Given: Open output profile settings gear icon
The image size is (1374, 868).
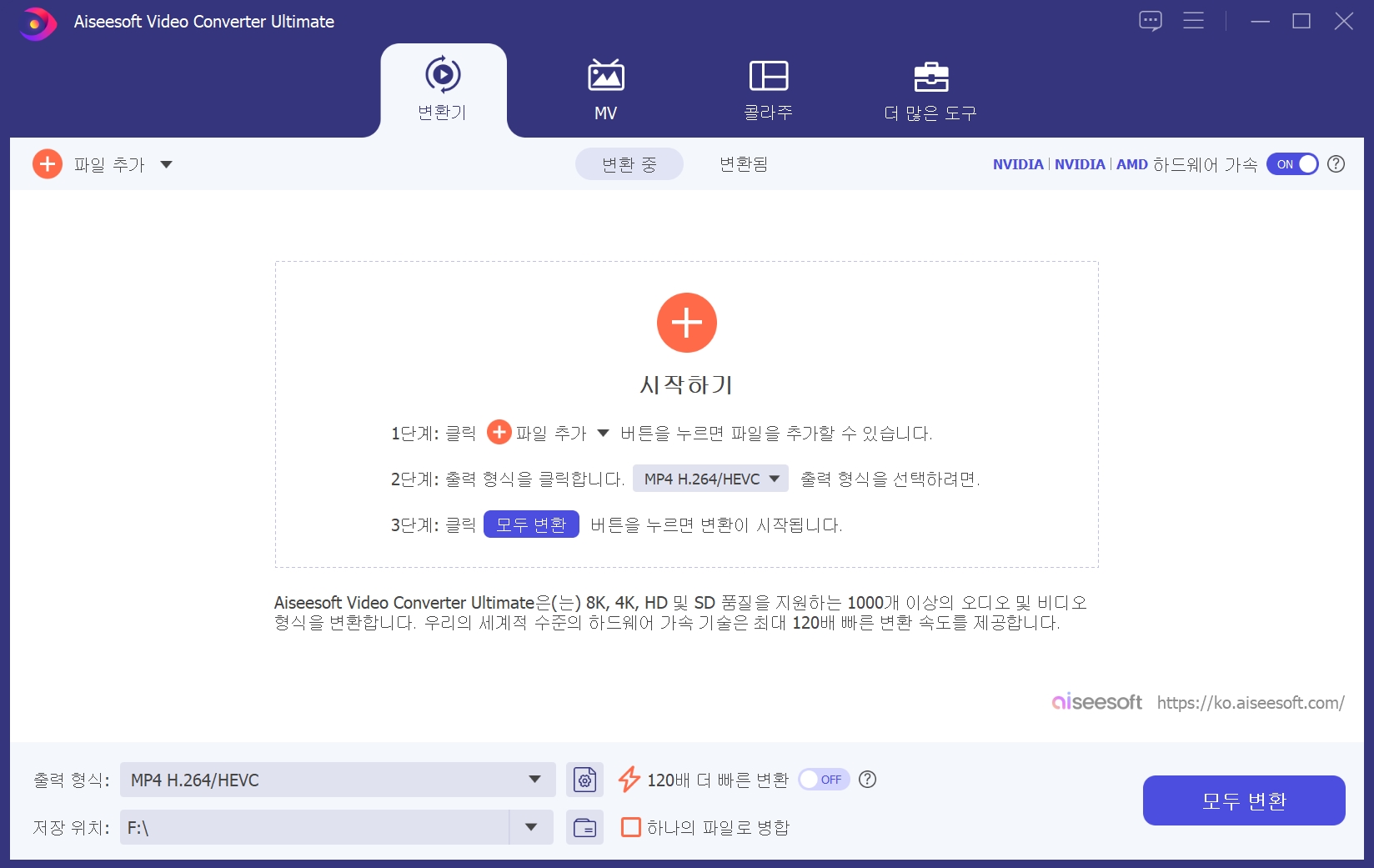Looking at the screenshot, I should pyautogui.click(x=585, y=780).
